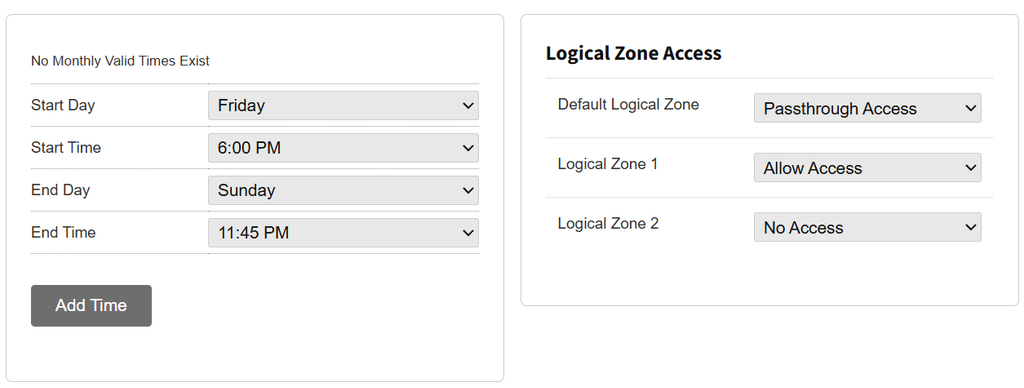This screenshot has height=388, width=1024.
Task: Click the chevron arrow on the Friday selector
Action: (468, 105)
